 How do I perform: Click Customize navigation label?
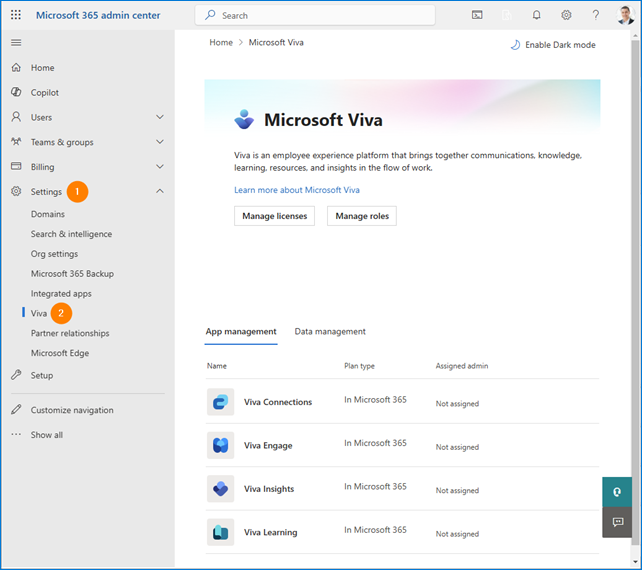[72, 410]
